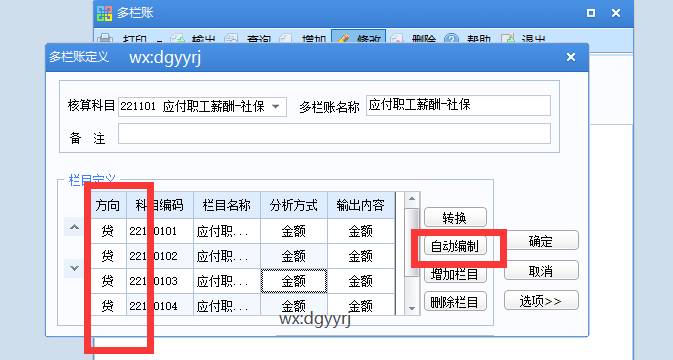This screenshot has height=360, width=673.
Task: Click the 多栏账 window app icon
Action: [x=104, y=13]
